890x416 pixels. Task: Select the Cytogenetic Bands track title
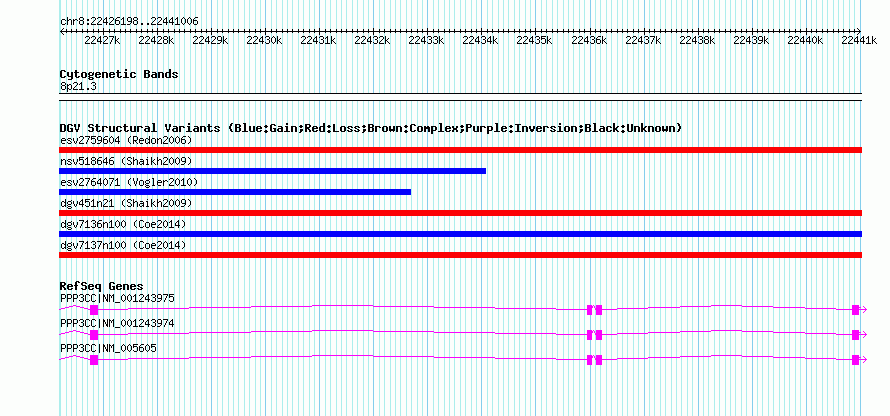click(119, 74)
